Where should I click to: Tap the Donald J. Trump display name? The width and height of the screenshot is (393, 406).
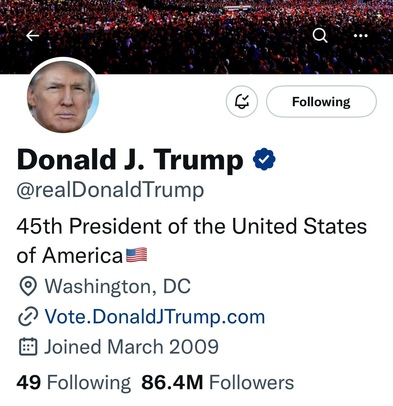tap(130, 160)
